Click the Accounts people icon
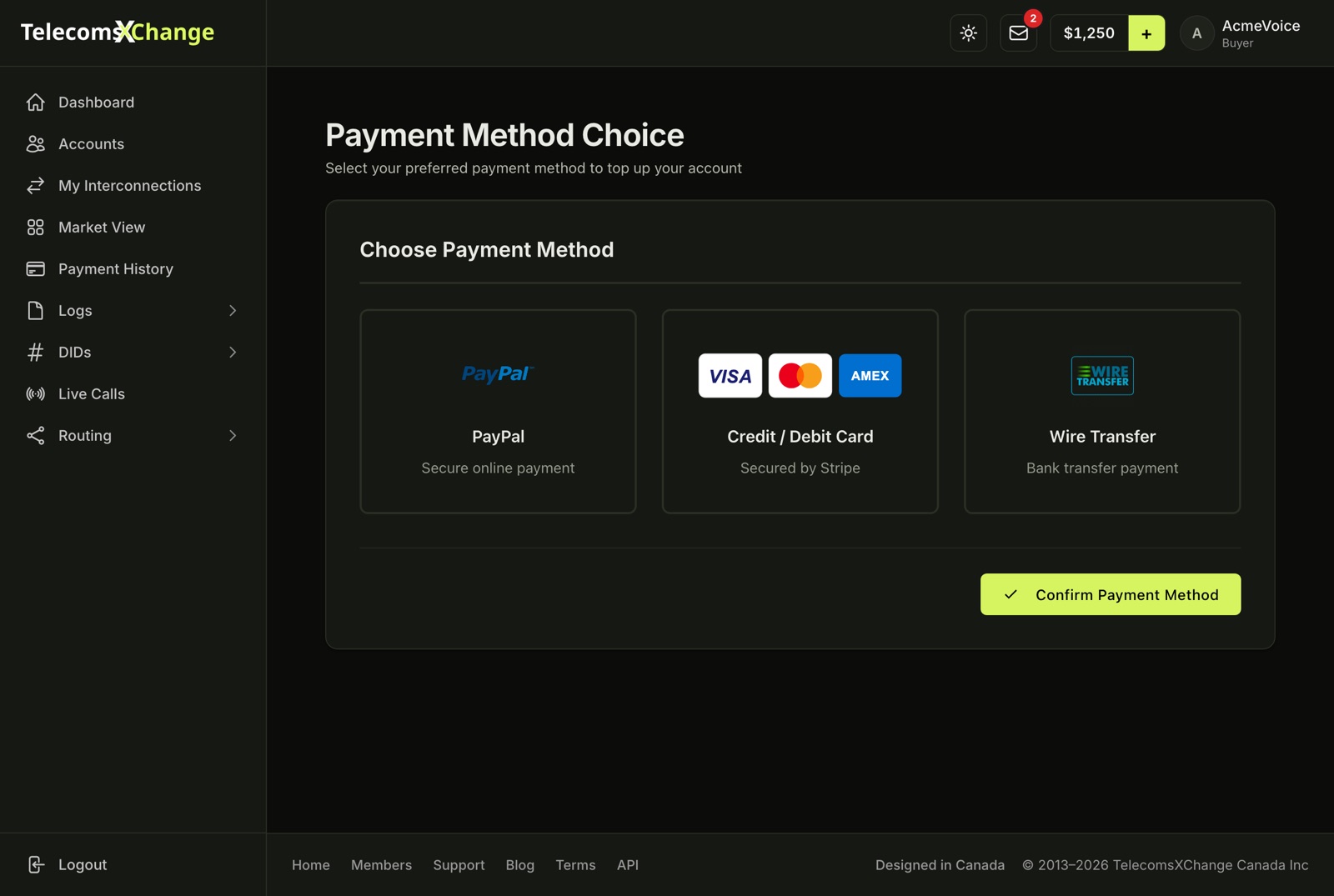The height and width of the screenshot is (896, 1334). click(35, 143)
